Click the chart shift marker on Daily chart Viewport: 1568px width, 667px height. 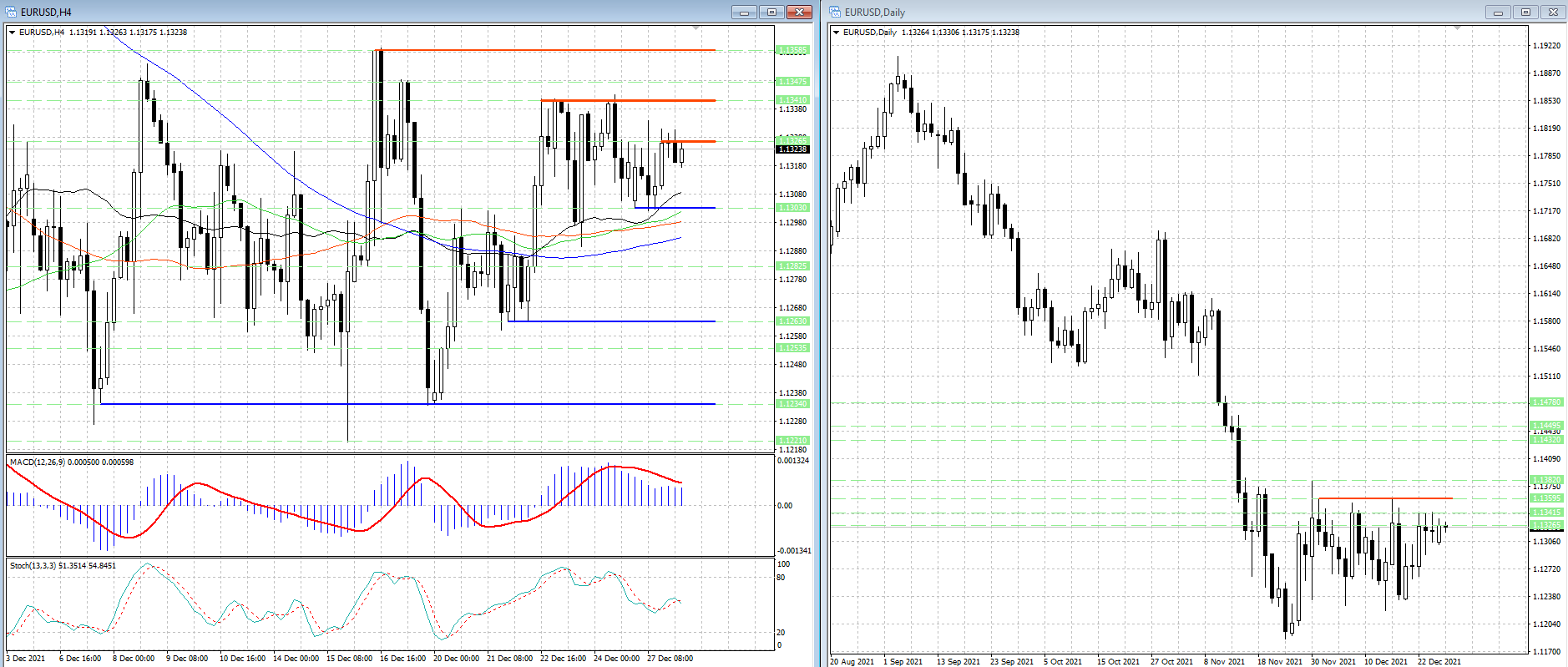[x=1457, y=28]
